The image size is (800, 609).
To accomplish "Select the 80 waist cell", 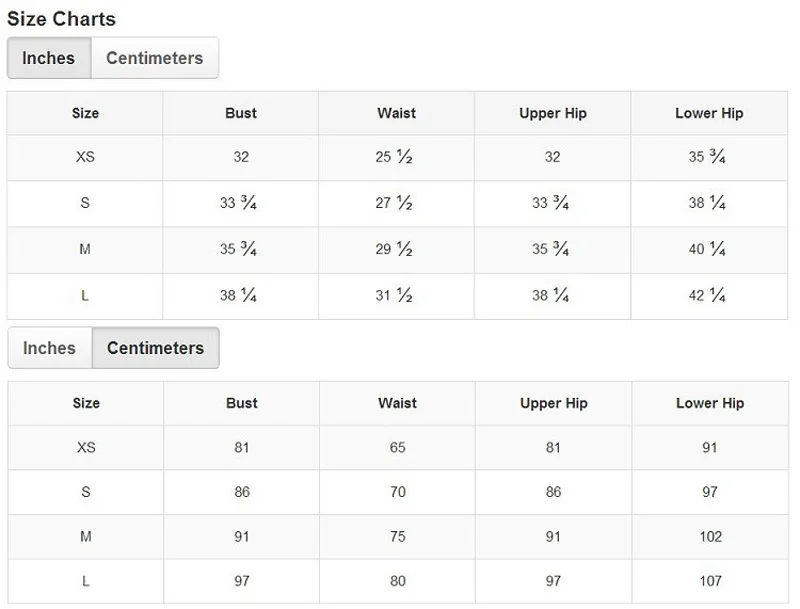I will (x=397, y=581).
